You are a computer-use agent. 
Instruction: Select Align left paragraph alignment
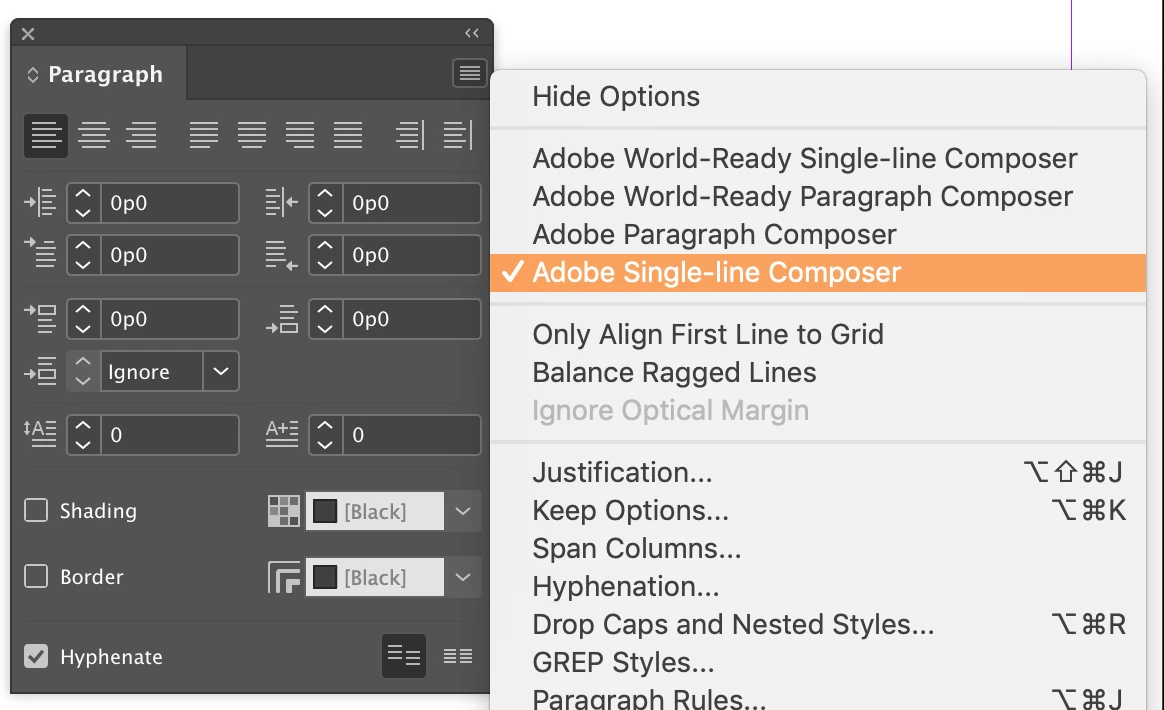tap(46, 136)
